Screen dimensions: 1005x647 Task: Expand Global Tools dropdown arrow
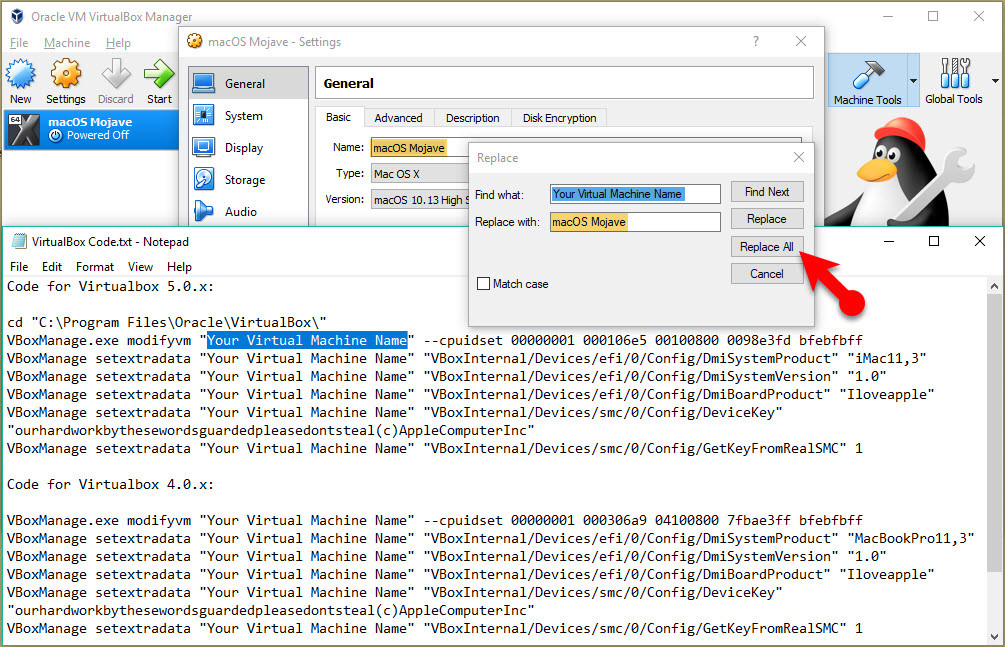[995, 81]
